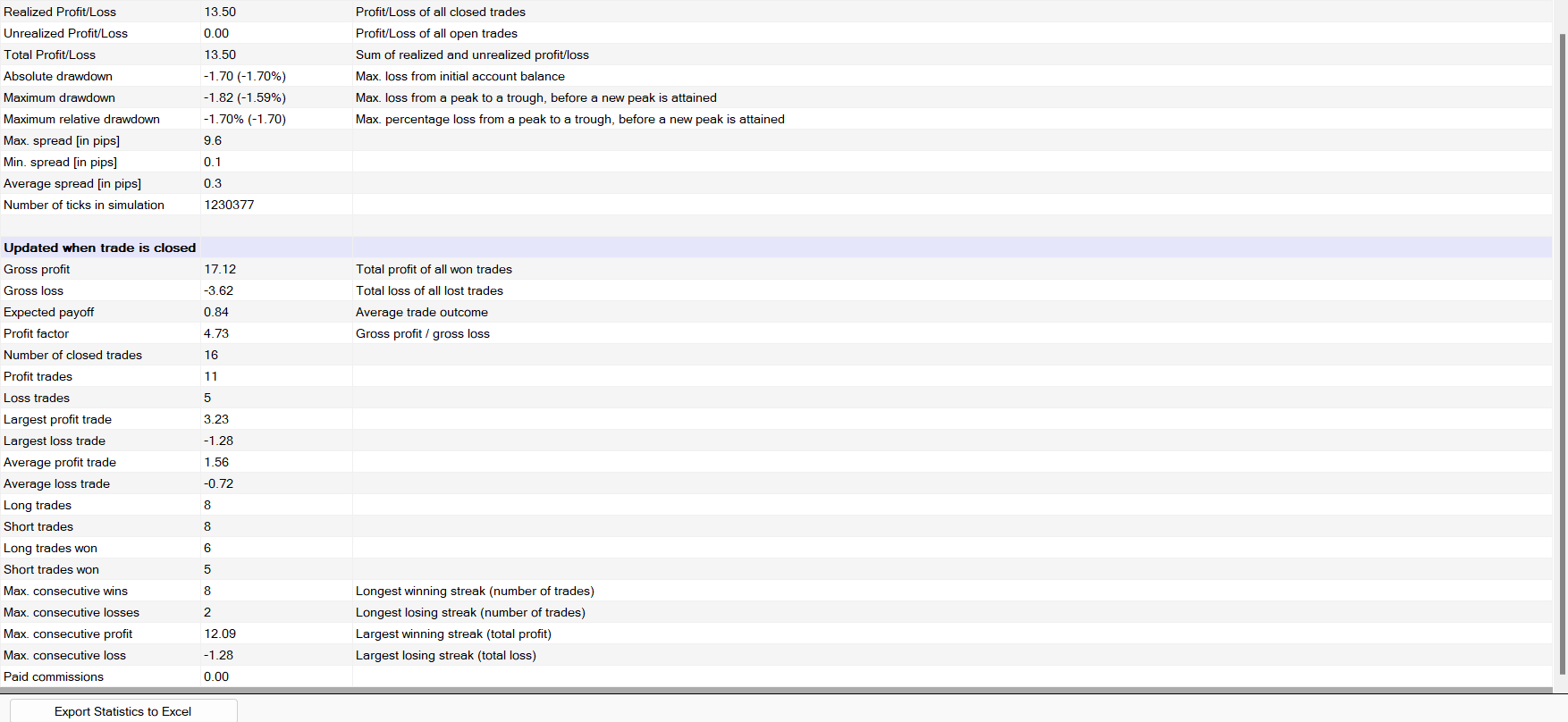Click the Gross loss value -3.62
The image size is (1568, 722).
click(219, 290)
